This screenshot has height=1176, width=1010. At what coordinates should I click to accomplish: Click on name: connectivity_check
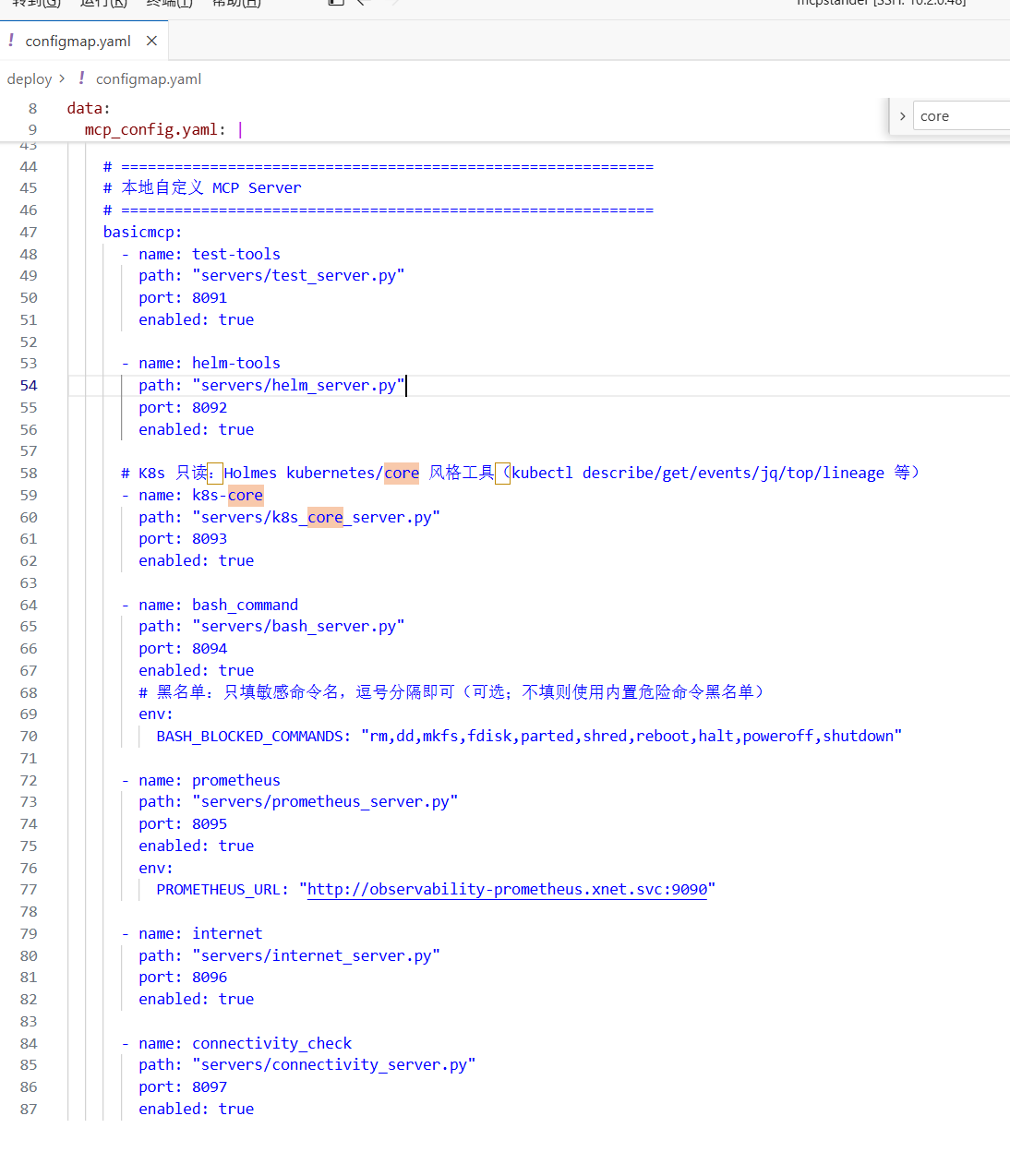coord(246,1043)
